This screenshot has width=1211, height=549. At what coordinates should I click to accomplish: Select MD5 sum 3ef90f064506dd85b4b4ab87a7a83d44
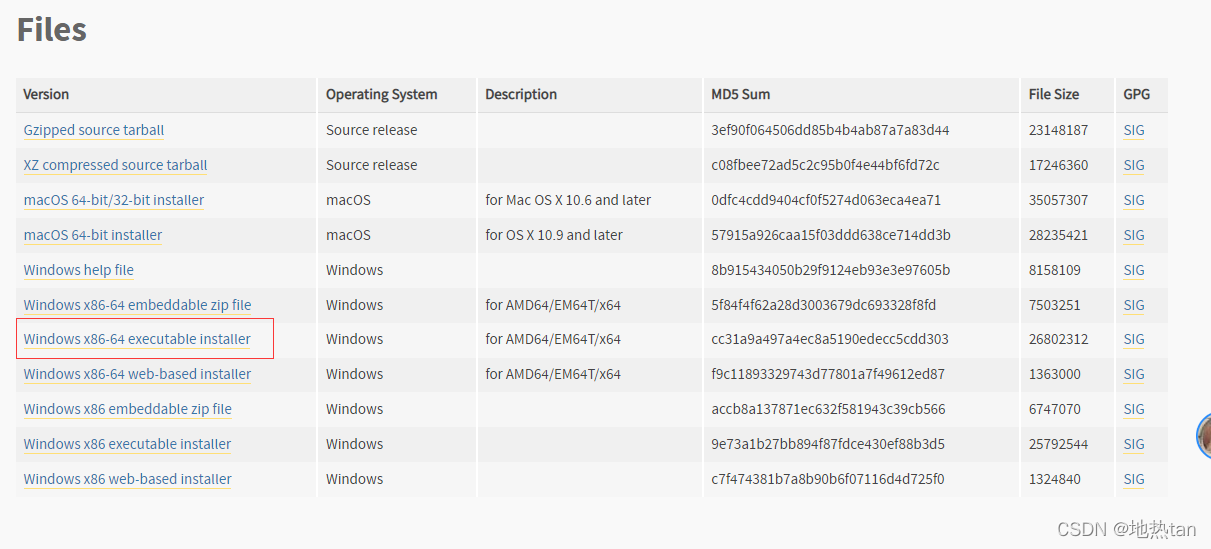point(831,130)
